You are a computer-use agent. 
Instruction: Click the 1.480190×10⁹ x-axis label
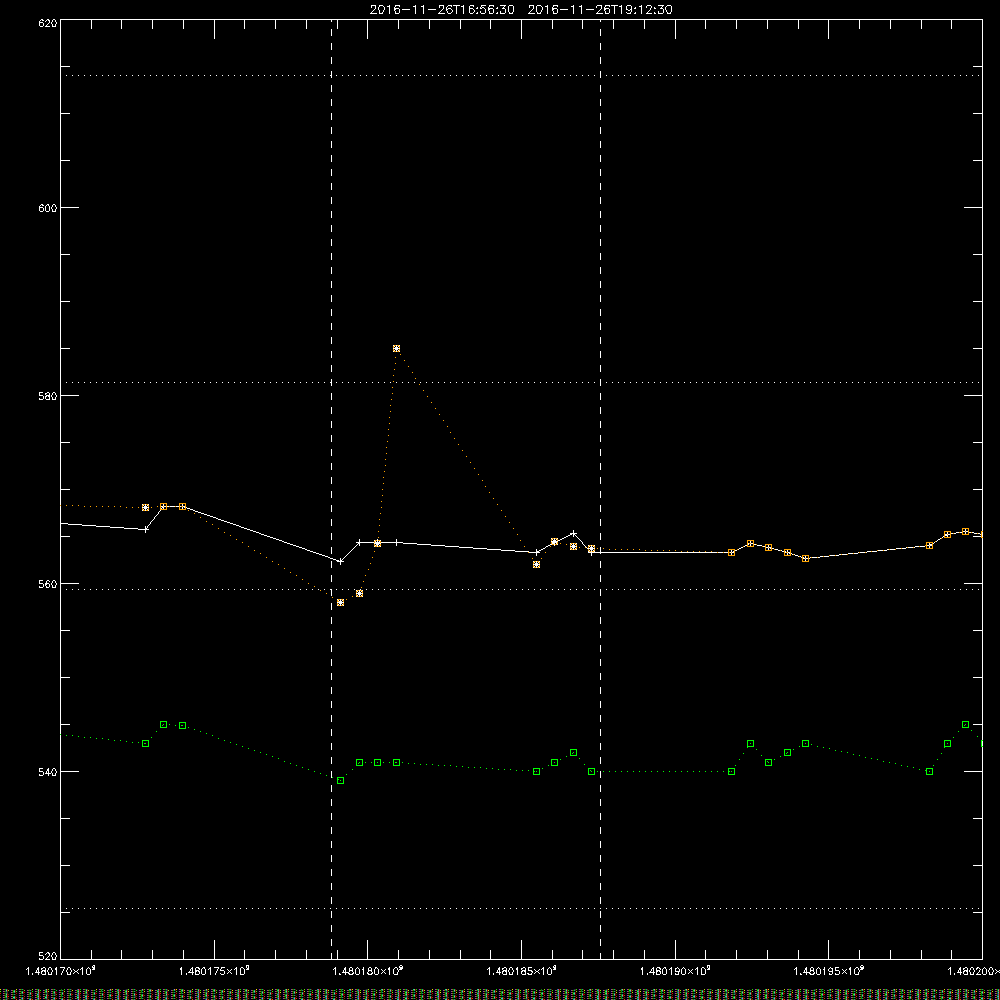675,971
